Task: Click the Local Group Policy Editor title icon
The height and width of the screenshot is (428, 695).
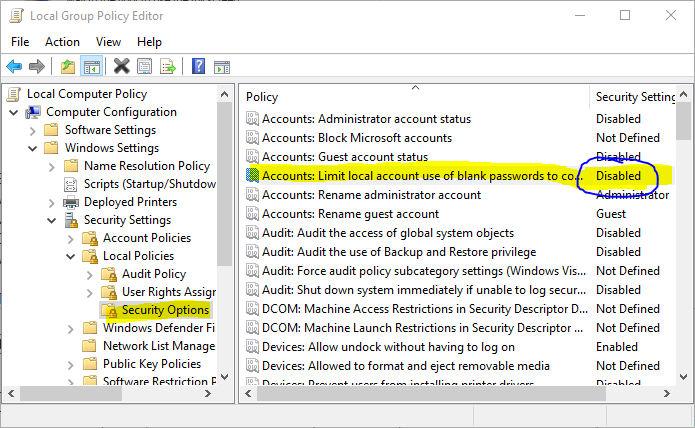Action: [16, 16]
